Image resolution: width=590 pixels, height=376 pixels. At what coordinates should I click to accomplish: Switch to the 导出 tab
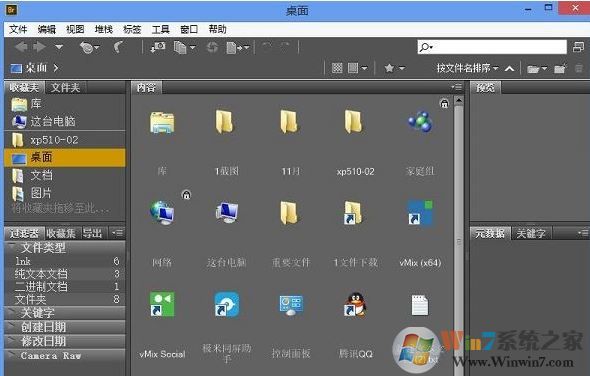[x=93, y=234]
